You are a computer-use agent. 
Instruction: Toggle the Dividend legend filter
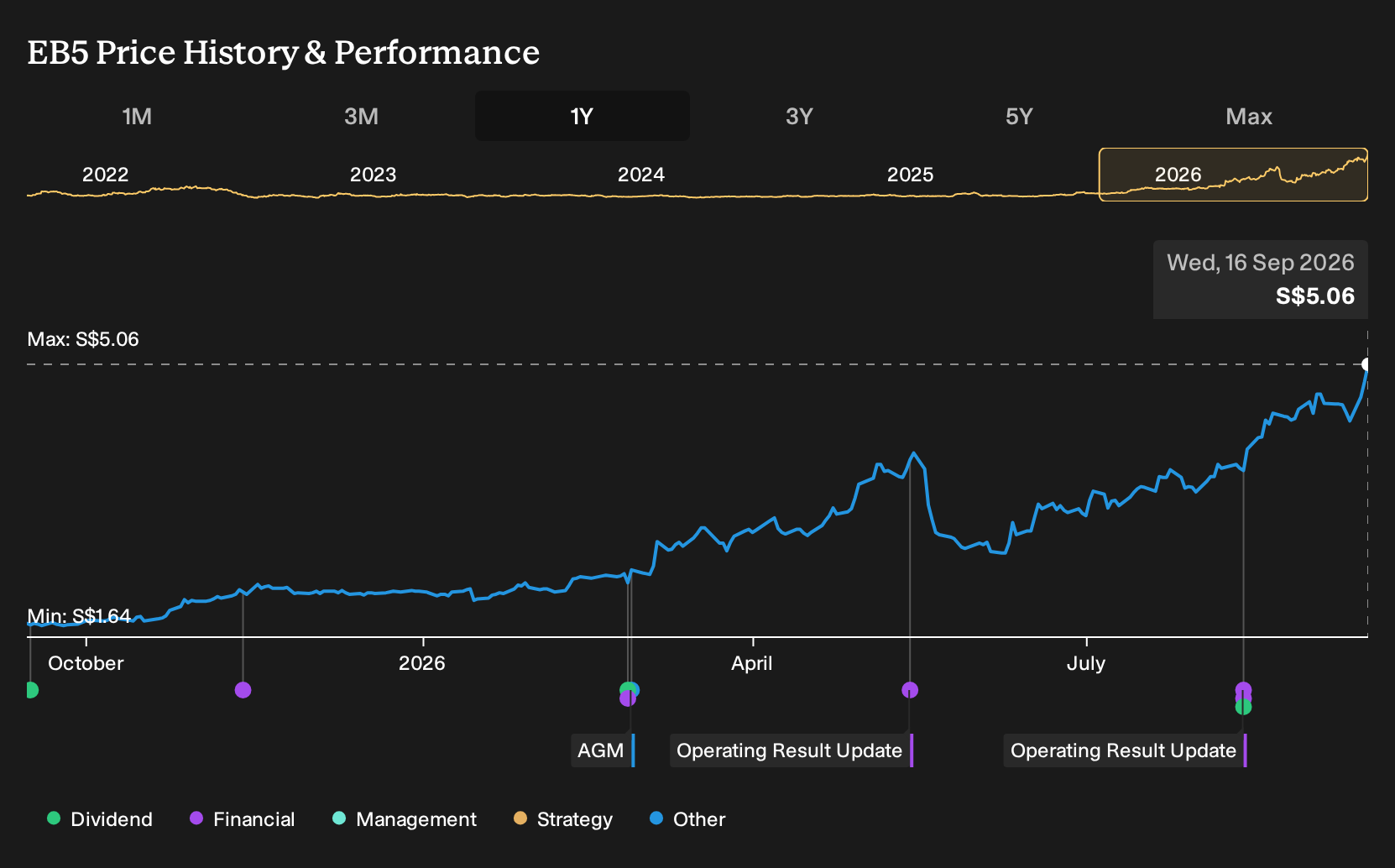(x=100, y=819)
